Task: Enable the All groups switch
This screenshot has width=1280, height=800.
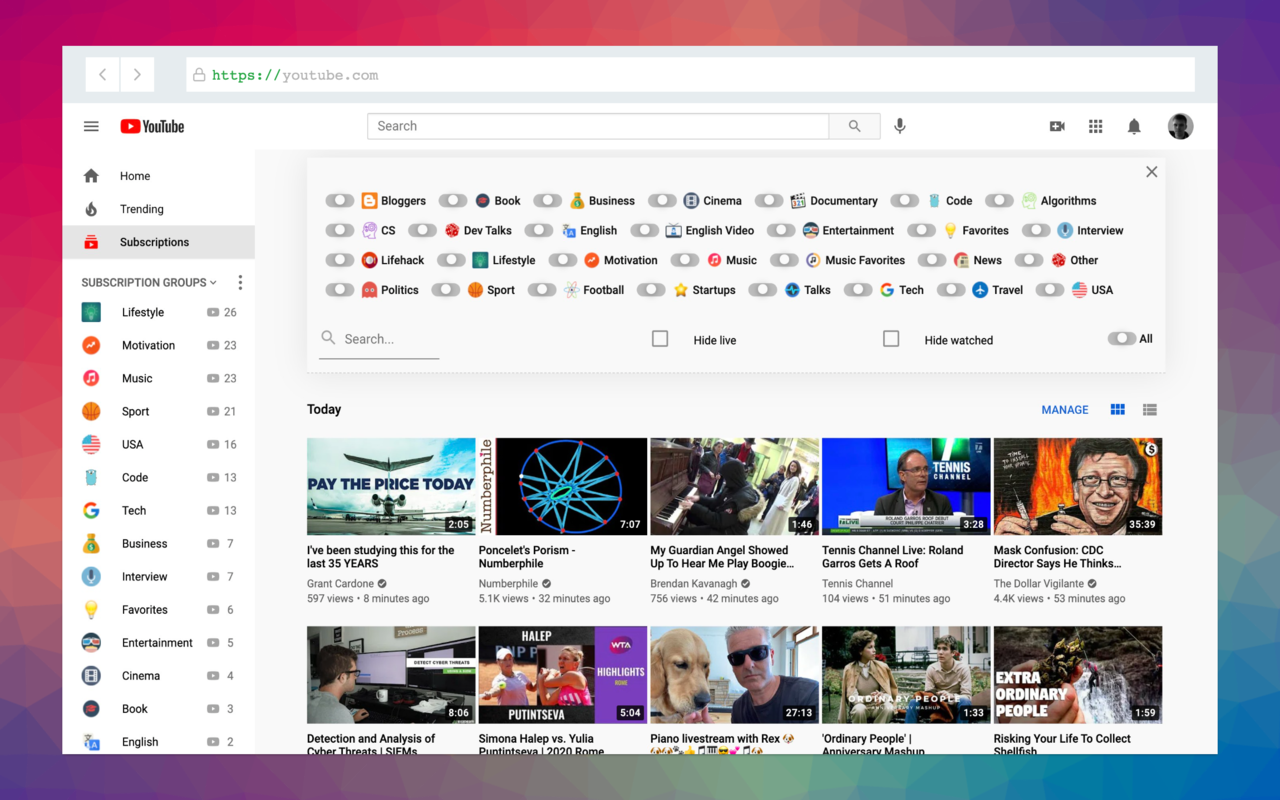Action: 1122,339
